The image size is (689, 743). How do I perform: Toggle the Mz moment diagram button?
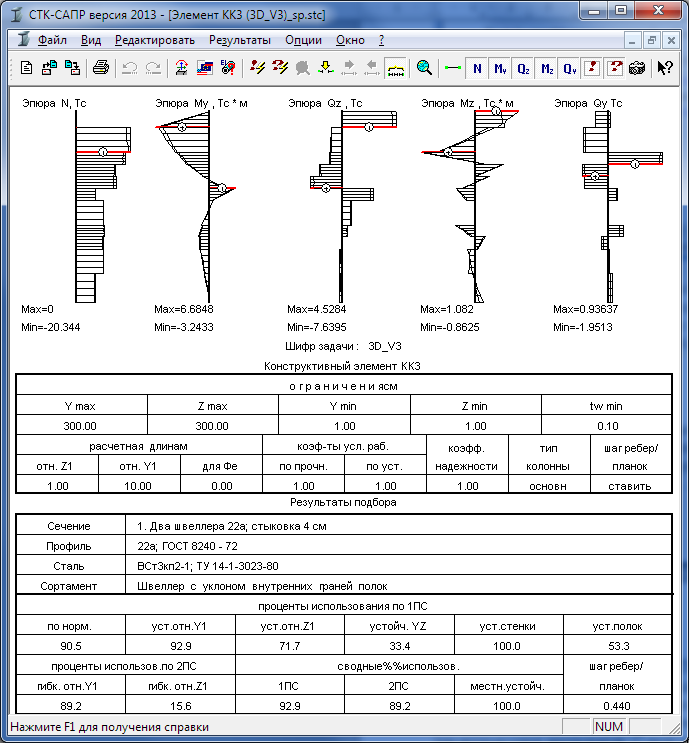[547, 68]
